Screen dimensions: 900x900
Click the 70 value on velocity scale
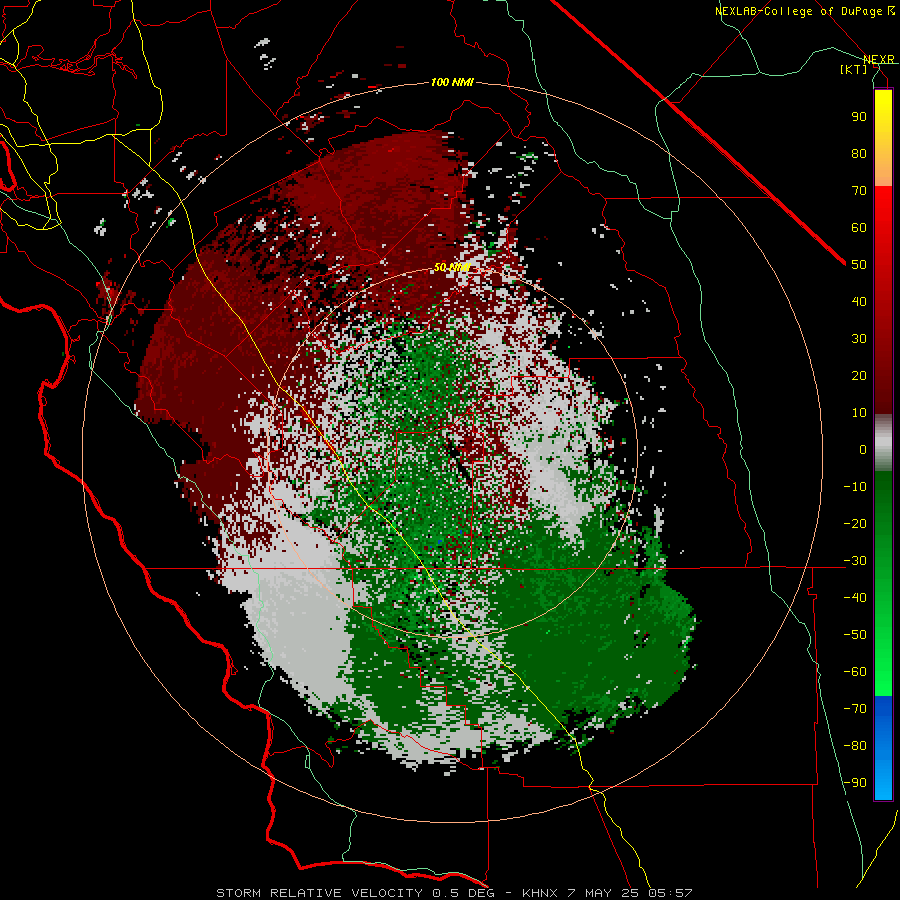tap(859, 191)
